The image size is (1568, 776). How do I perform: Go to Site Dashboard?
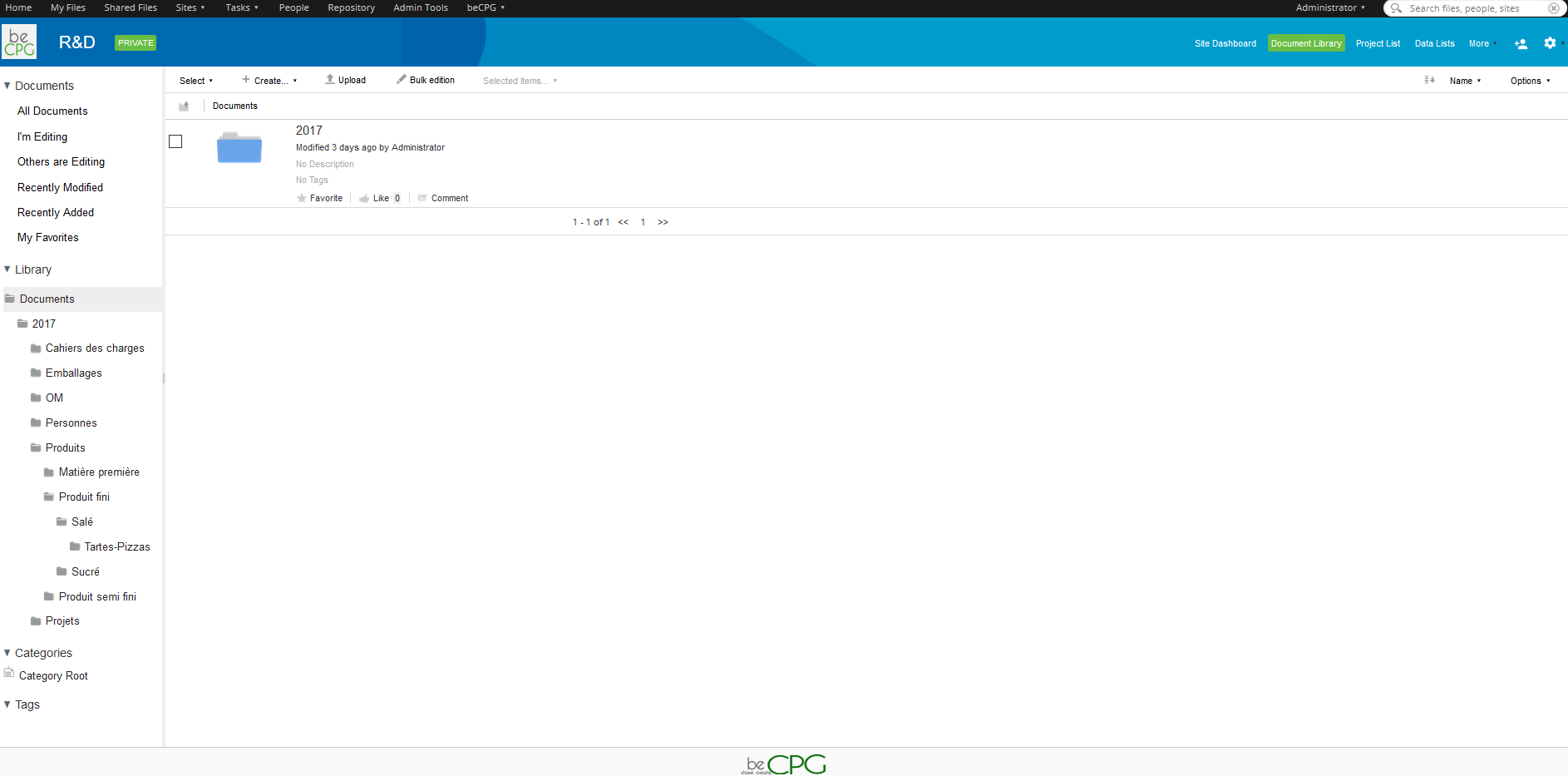point(1225,43)
